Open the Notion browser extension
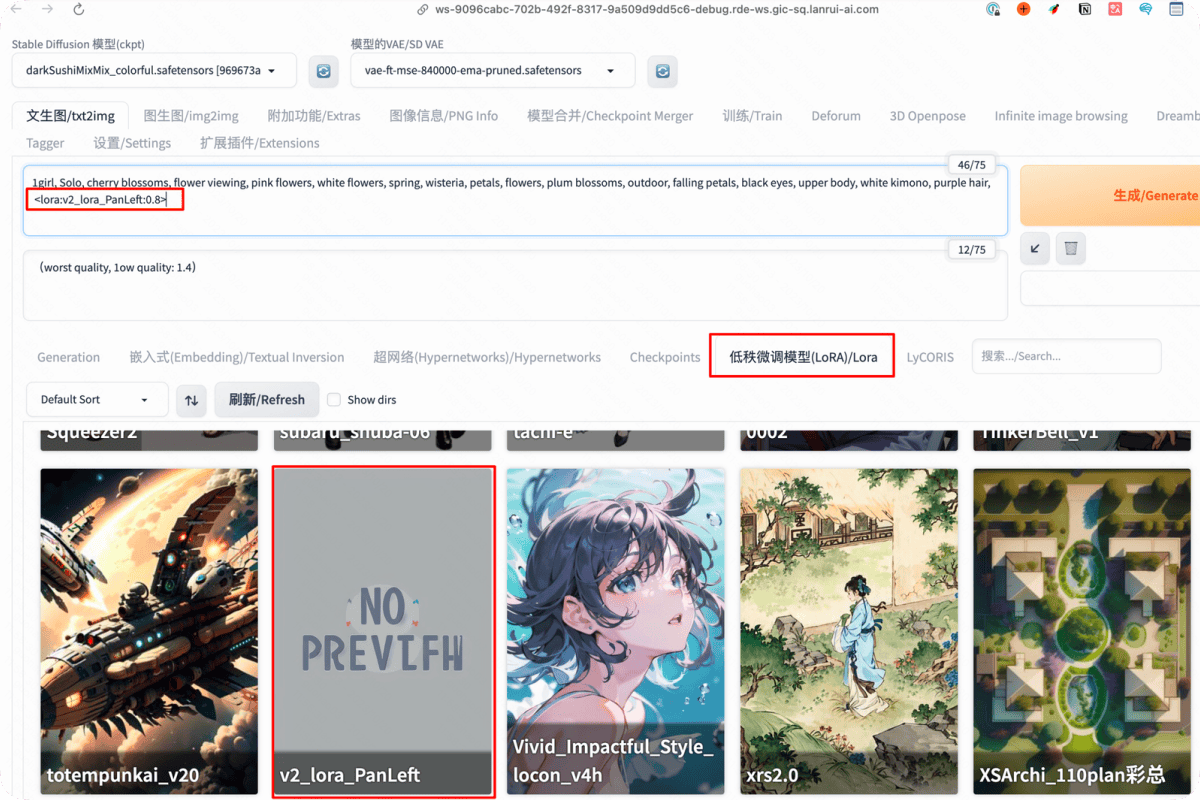The width and height of the screenshot is (1200, 800). point(1085,9)
